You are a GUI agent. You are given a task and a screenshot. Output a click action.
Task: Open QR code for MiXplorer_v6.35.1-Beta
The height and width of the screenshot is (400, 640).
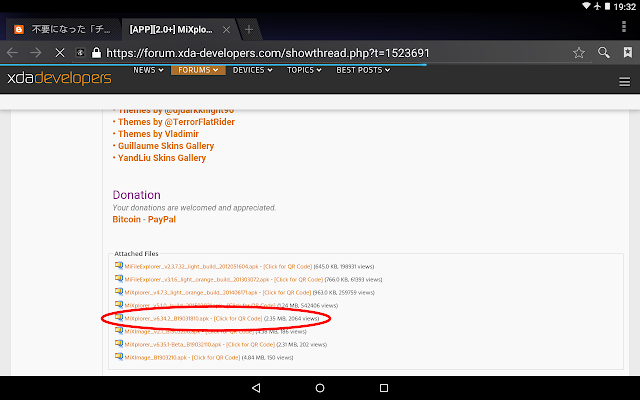pyautogui.click(x=250, y=344)
